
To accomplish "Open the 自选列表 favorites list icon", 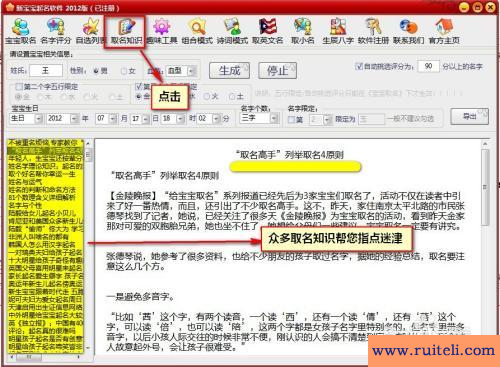I will [90, 31].
